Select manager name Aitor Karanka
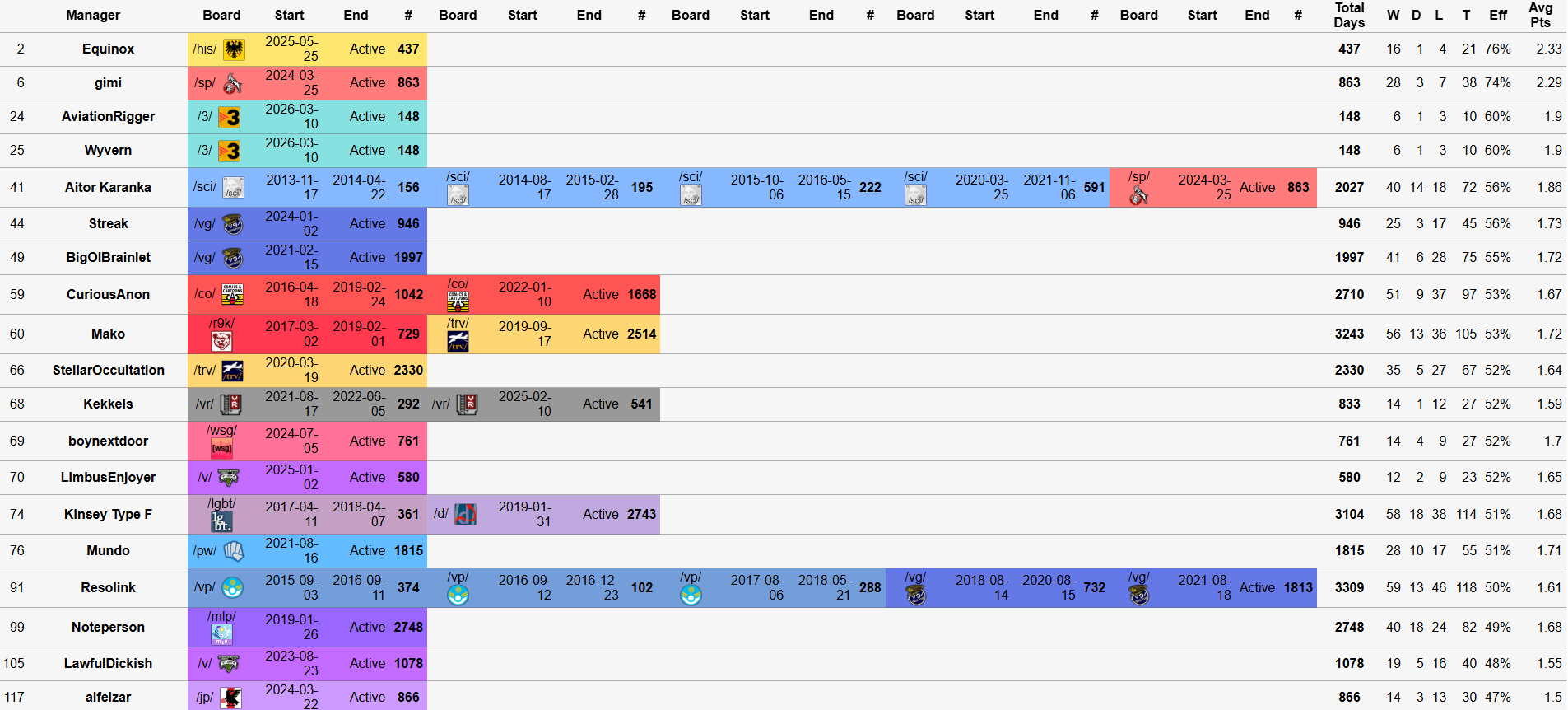The image size is (1568, 710). [108, 188]
